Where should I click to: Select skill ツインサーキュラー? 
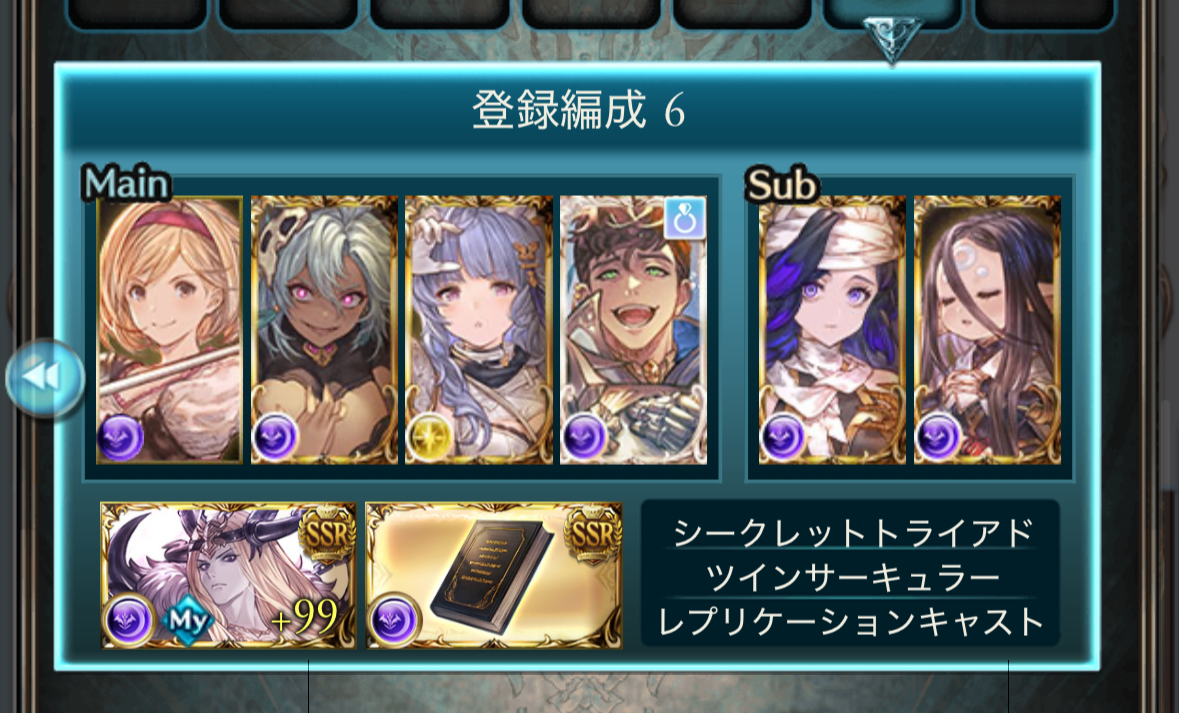coord(853,577)
